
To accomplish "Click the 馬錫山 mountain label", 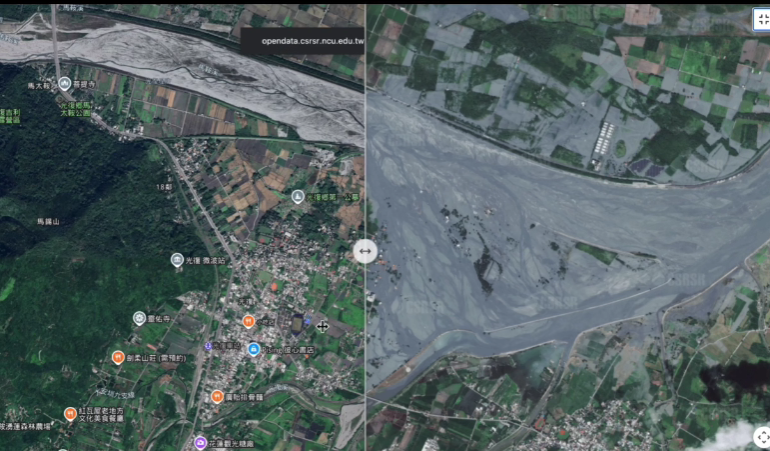I will (x=48, y=221).
